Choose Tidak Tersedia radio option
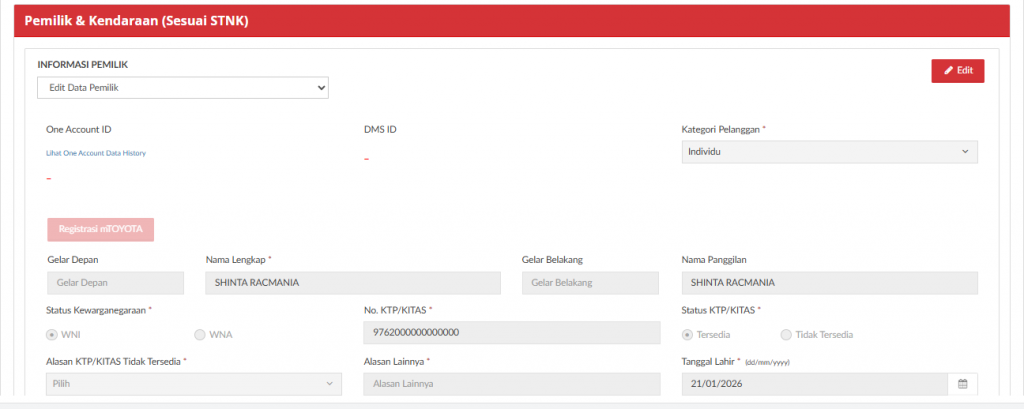Viewport: 1024px width, 409px height. pyautogui.click(x=786, y=335)
